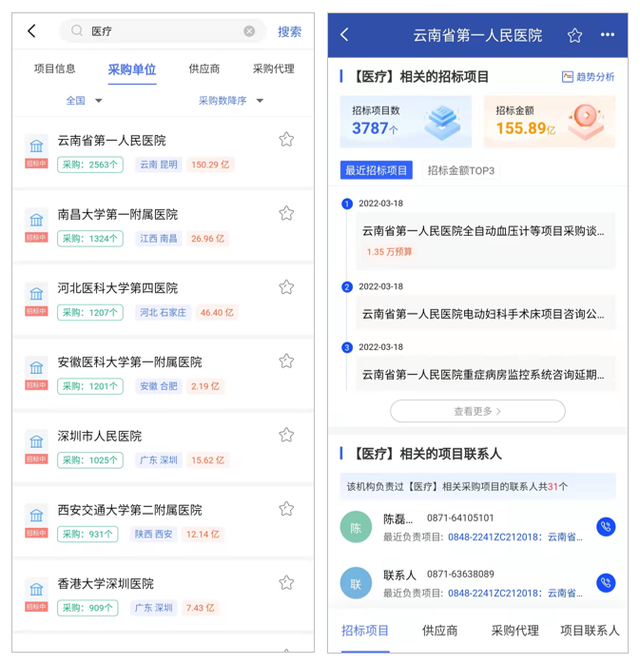The width and height of the screenshot is (640, 665).
Task: Favorite 河北医科大学第四医院
Action: coord(286,287)
